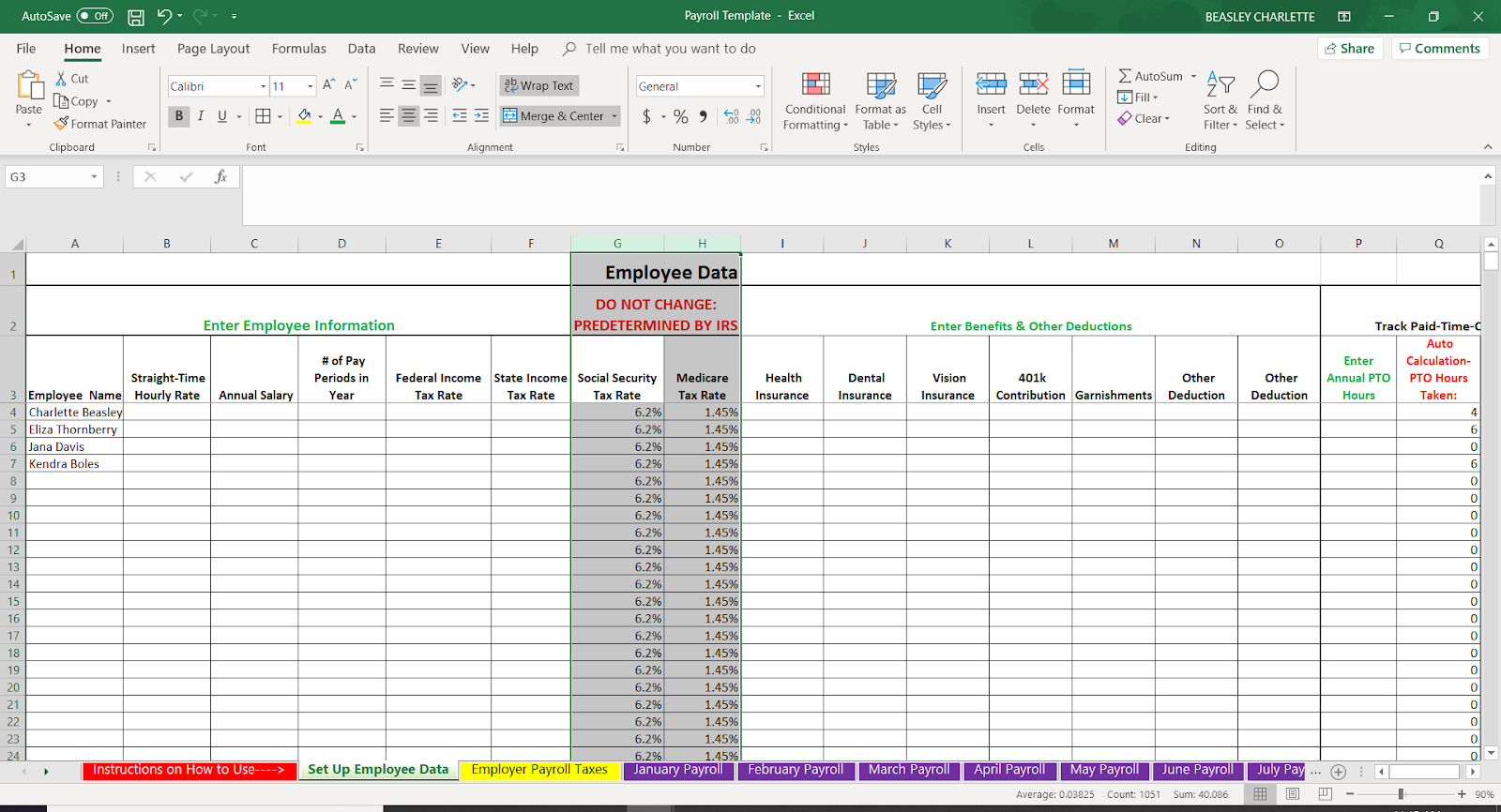
Task: Open the Comments button
Action: pos(1439,49)
